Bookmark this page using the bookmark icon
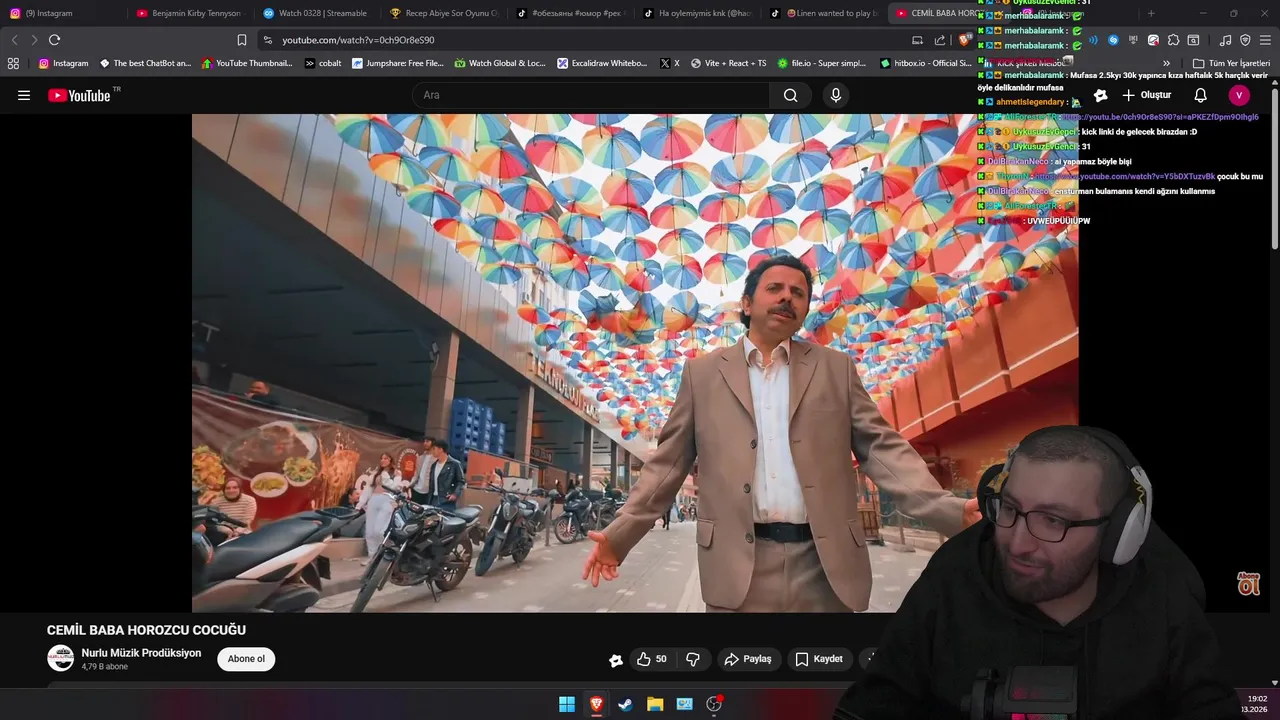 point(242,40)
